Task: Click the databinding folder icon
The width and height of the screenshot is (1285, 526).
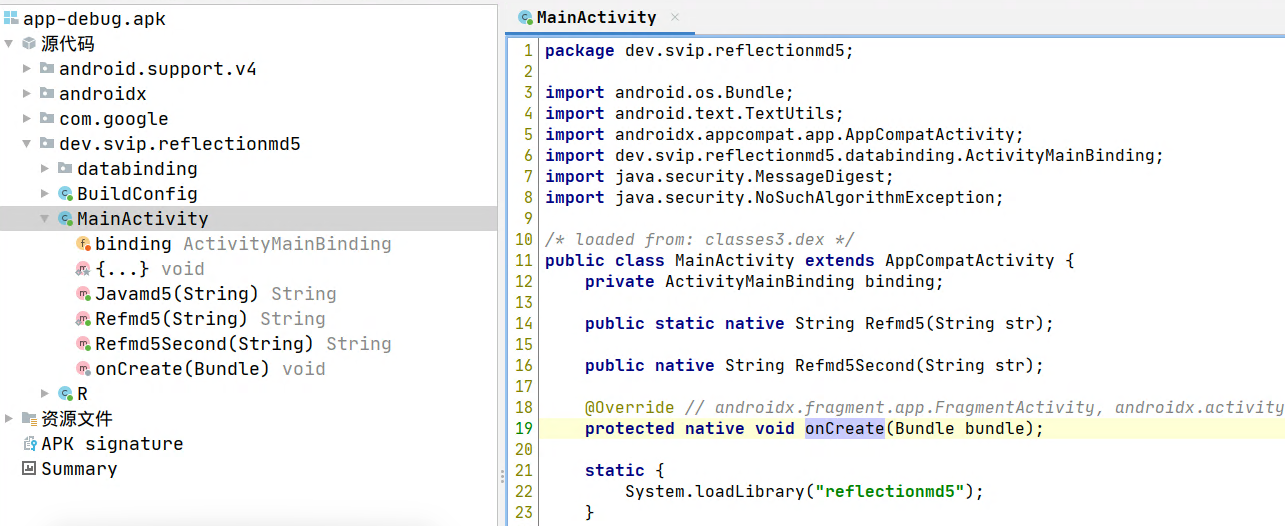Action: [x=65, y=169]
